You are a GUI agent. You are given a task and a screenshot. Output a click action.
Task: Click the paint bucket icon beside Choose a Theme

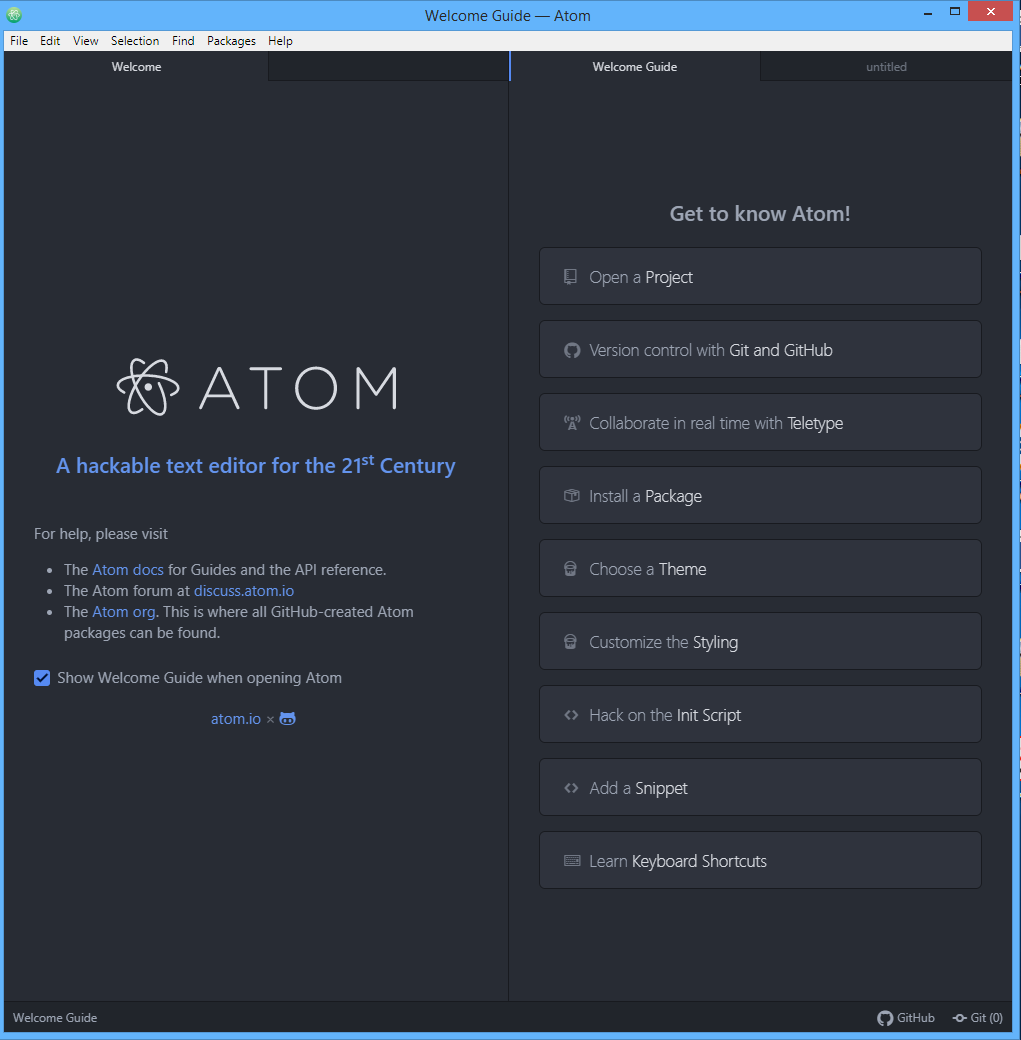[571, 568]
